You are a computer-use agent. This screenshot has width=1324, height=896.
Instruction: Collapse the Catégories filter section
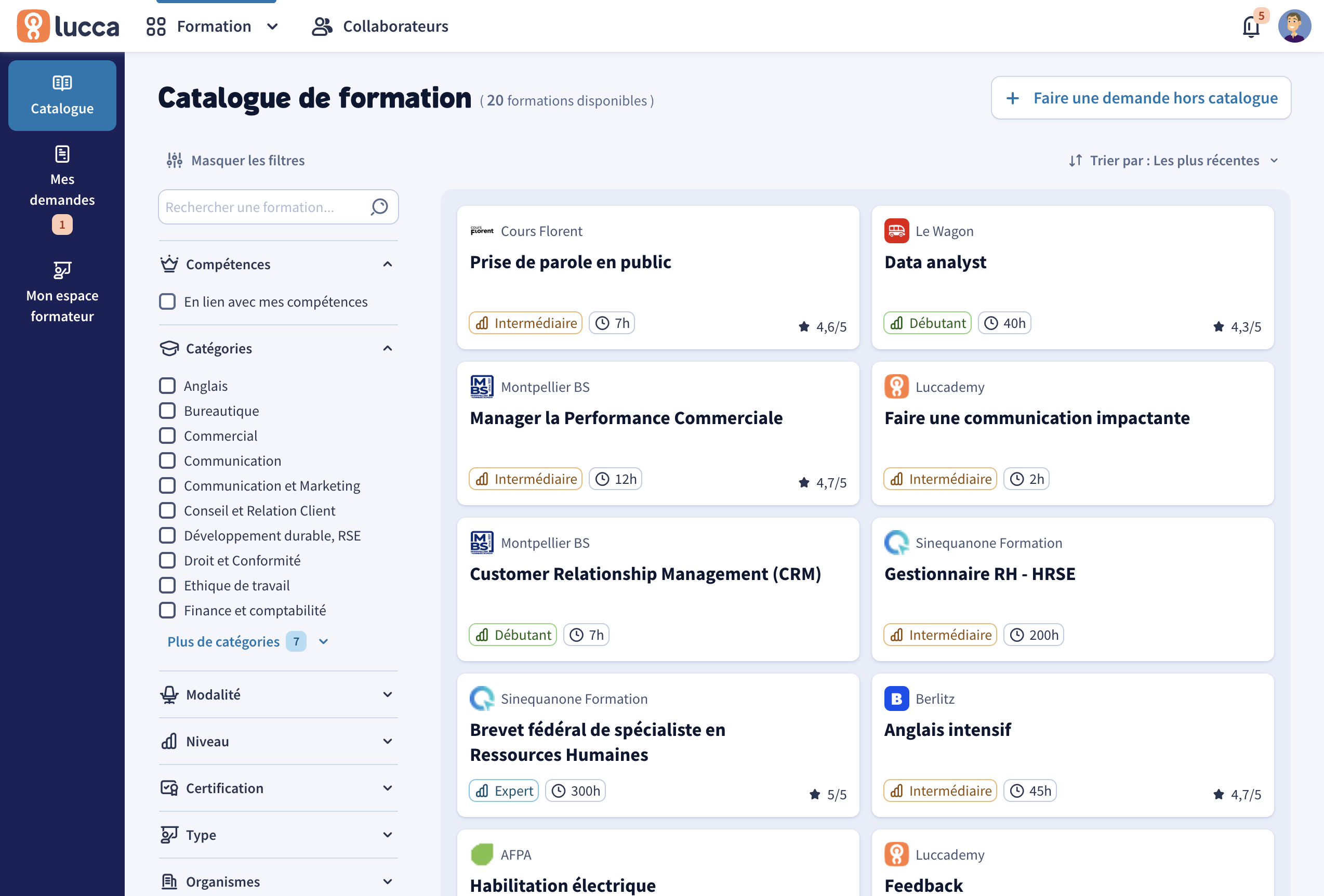(388, 348)
